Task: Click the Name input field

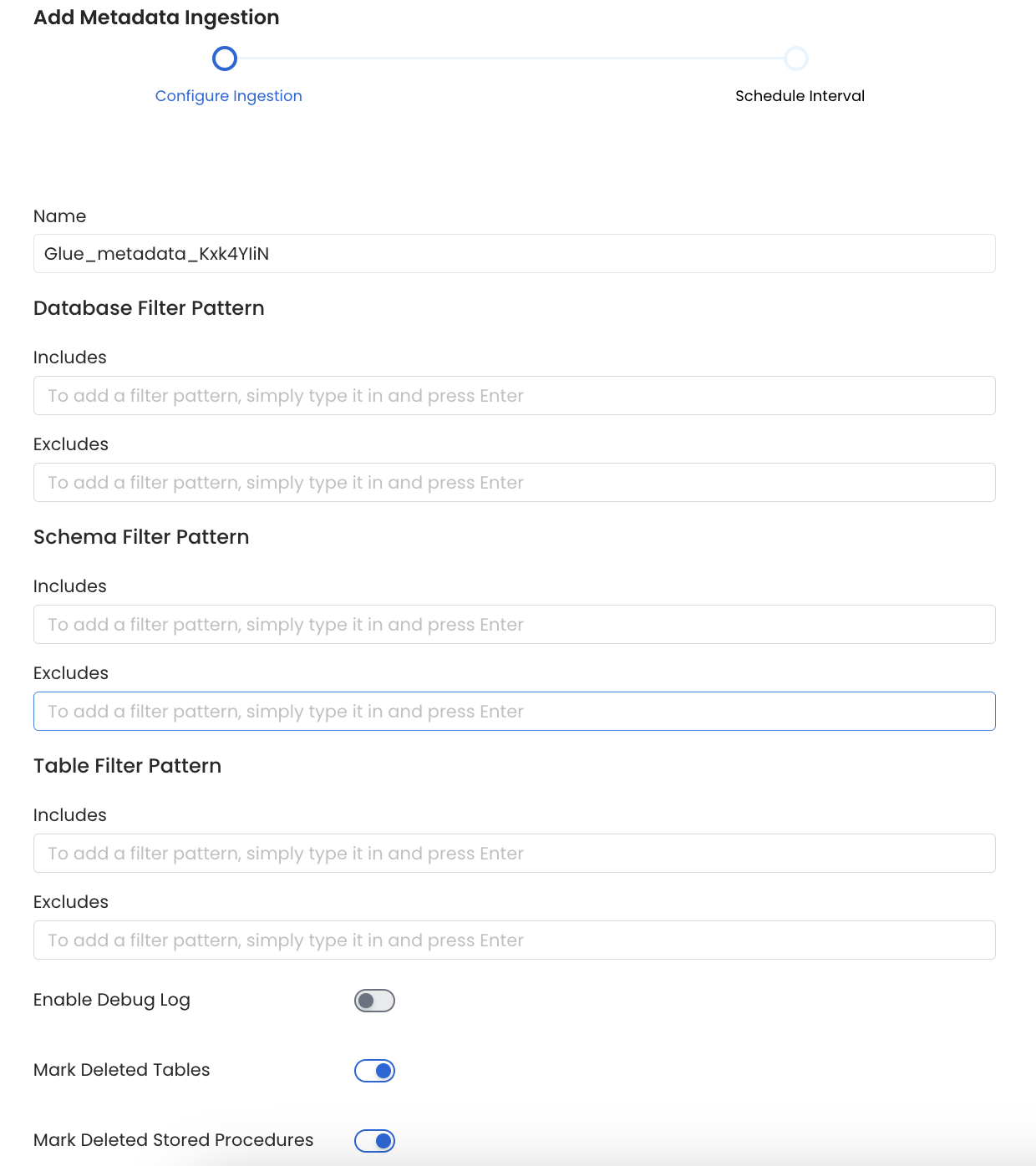Action: tap(514, 253)
